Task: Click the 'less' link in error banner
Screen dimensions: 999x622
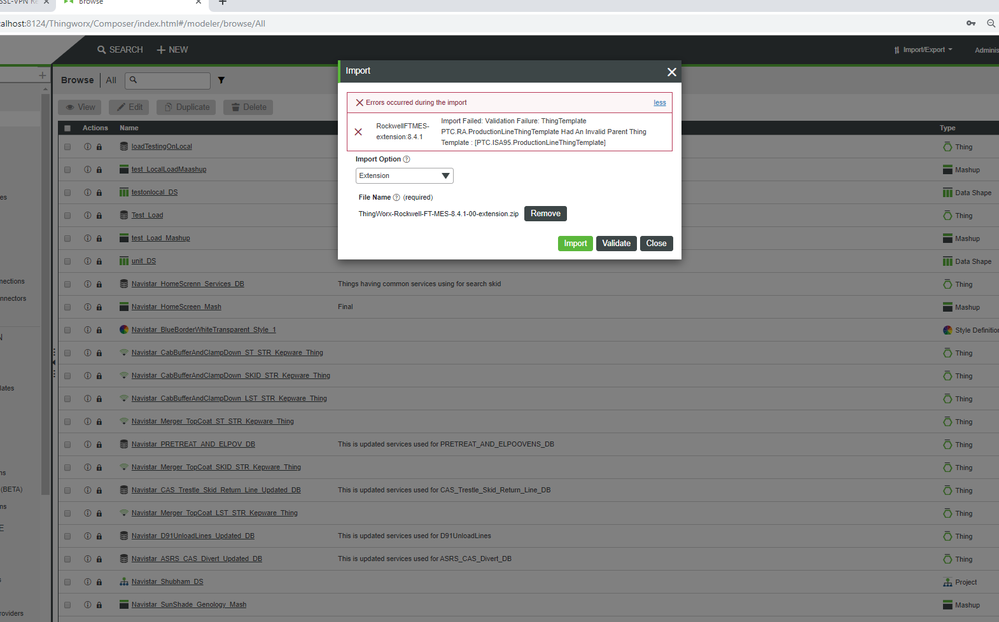Action: (x=659, y=103)
